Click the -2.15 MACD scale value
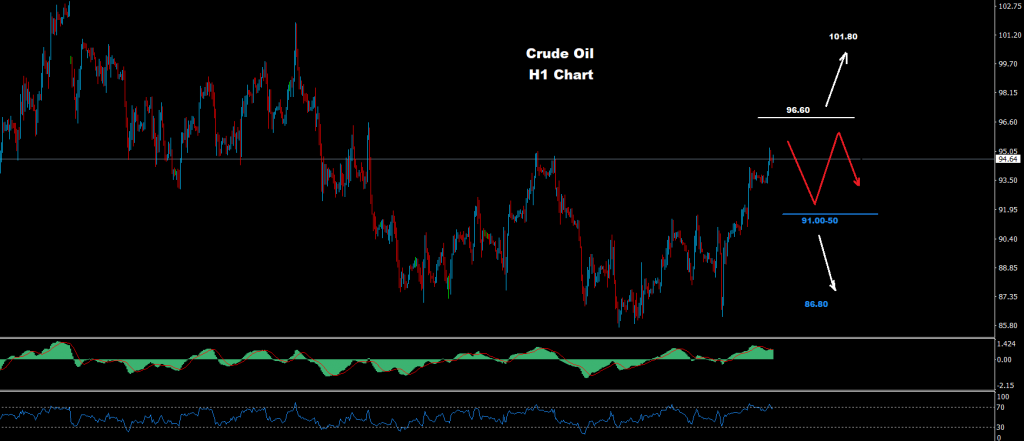1024x441 pixels. (x=1006, y=384)
